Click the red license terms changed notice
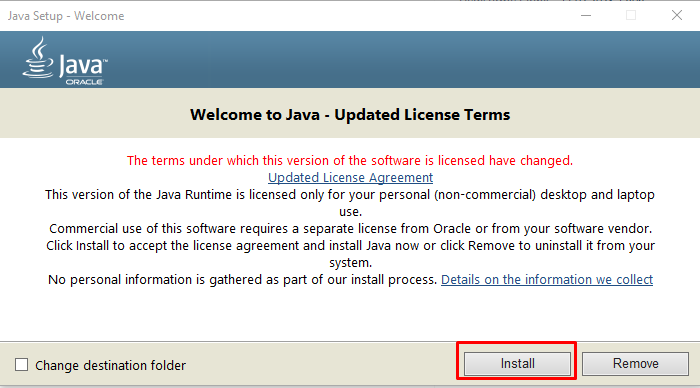The height and width of the screenshot is (388, 700). 350,160
